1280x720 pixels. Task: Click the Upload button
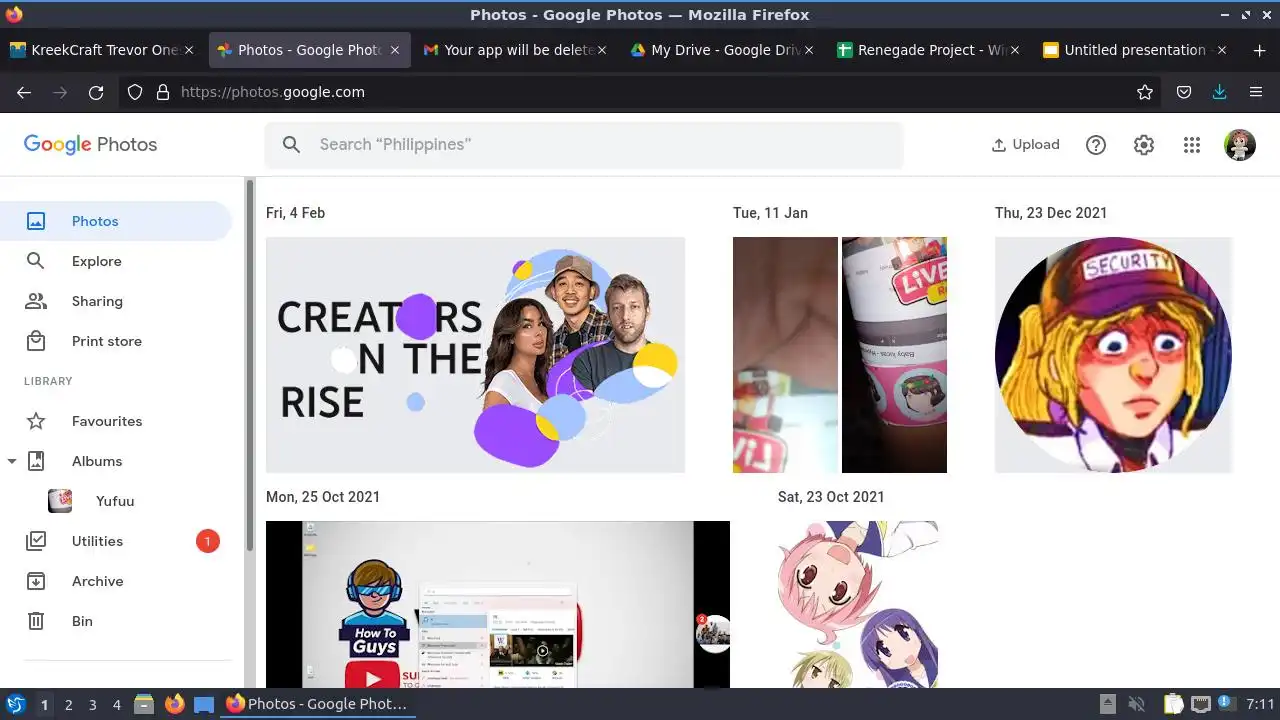(x=1025, y=145)
